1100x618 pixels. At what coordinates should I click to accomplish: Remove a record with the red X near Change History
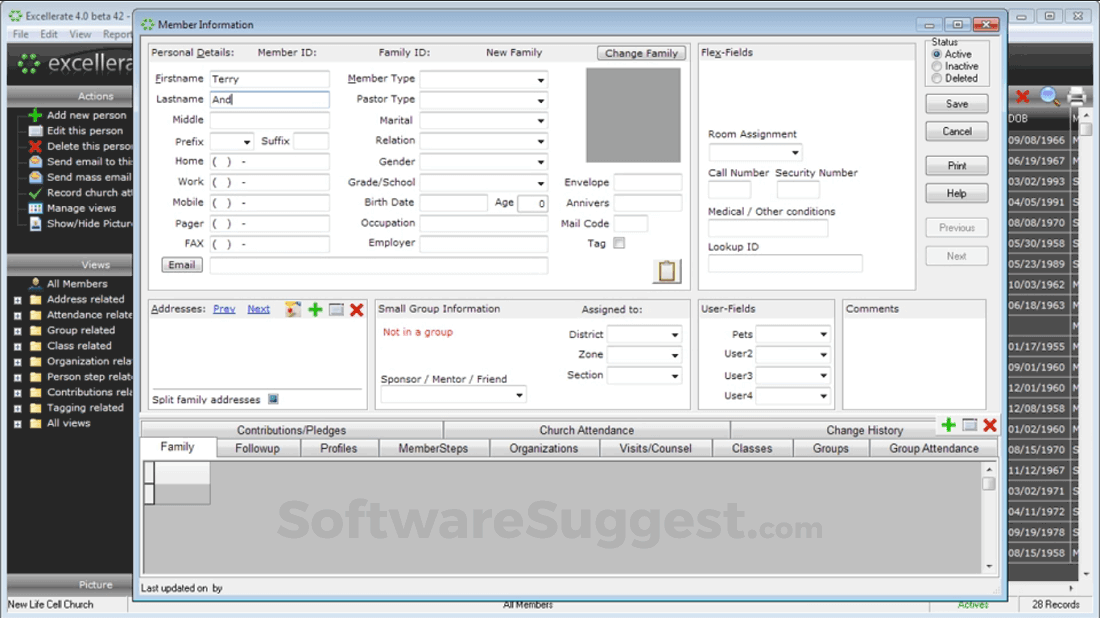point(989,425)
